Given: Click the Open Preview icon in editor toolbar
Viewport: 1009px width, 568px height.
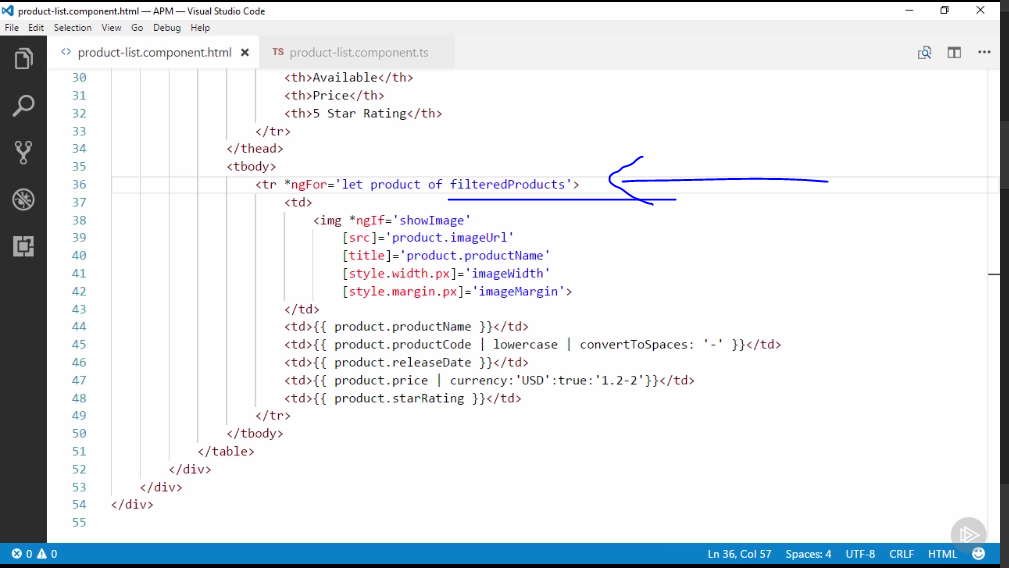Looking at the screenshot, I should coord(924,53).
